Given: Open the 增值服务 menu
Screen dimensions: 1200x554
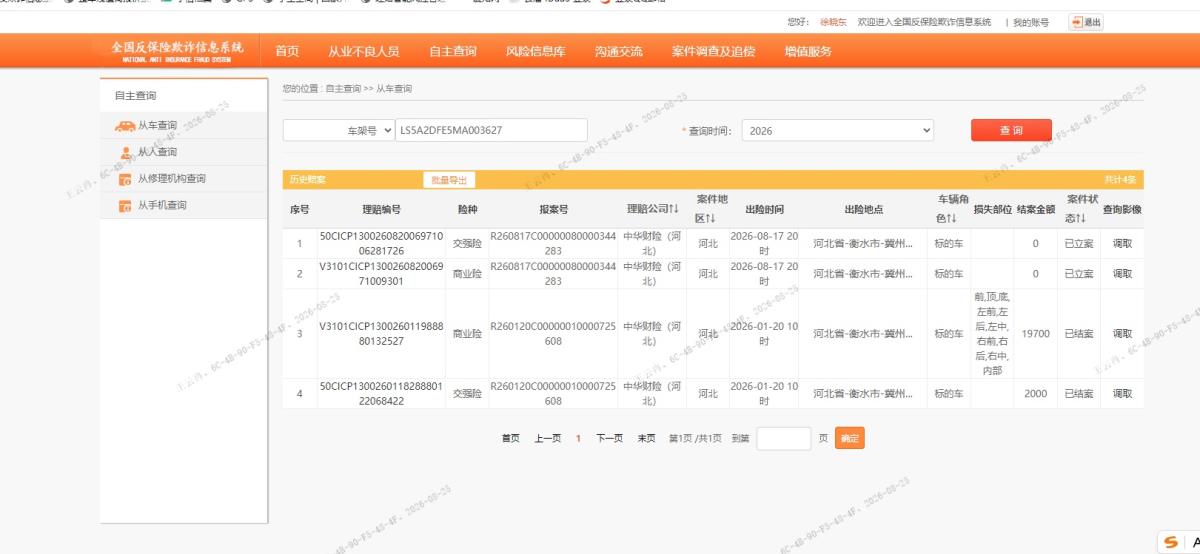Looking at the screenshot, I should pyautogui.click(x=808, y=52).
